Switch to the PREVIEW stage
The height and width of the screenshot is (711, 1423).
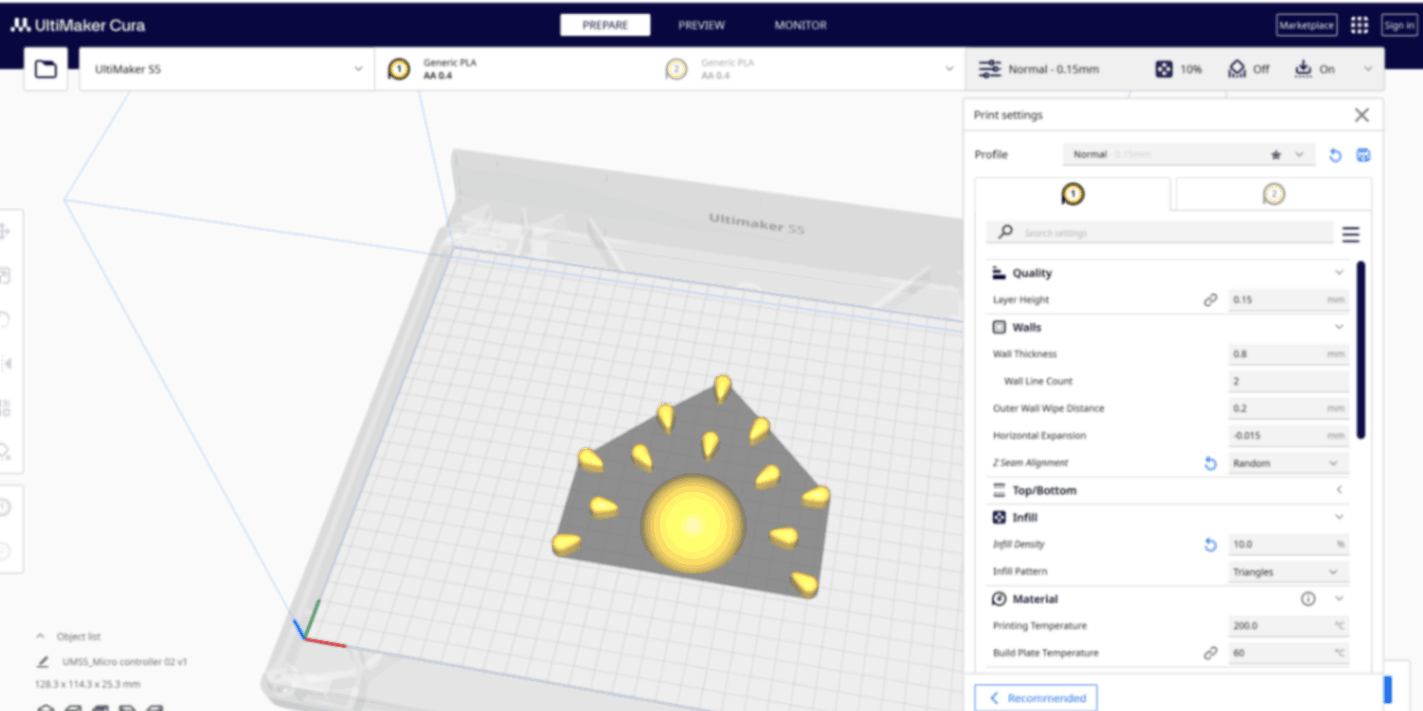point(701,25)
